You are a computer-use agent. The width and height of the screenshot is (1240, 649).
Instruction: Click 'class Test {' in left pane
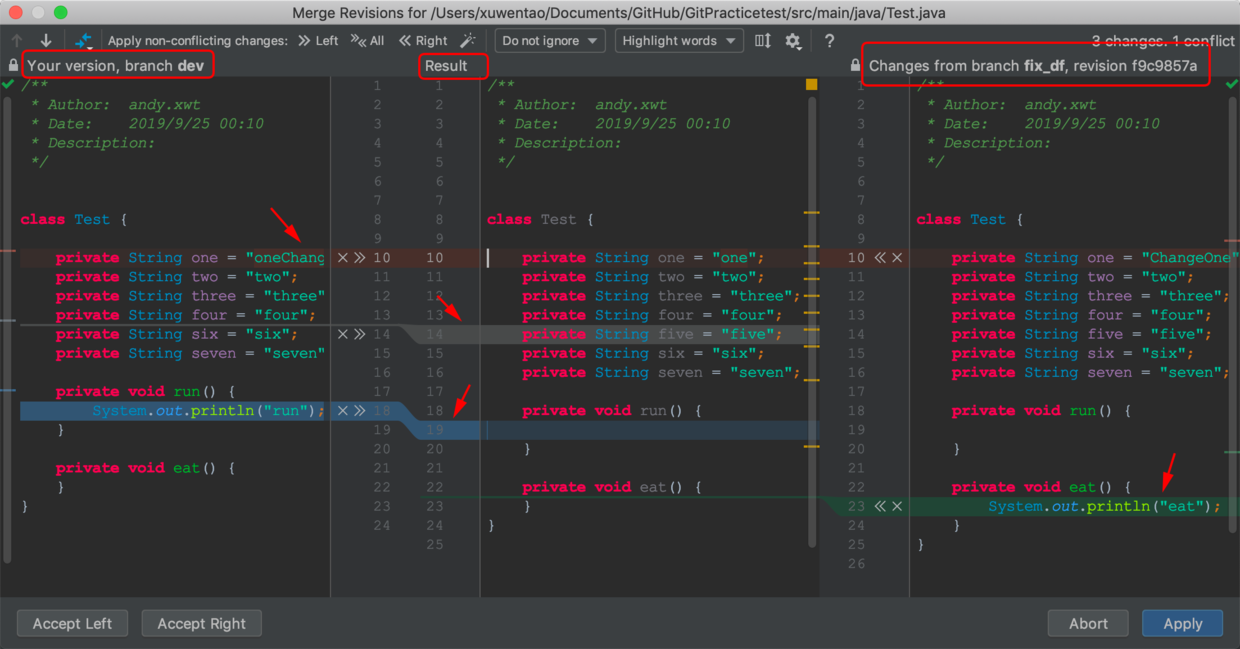click(x=74, y=220)
